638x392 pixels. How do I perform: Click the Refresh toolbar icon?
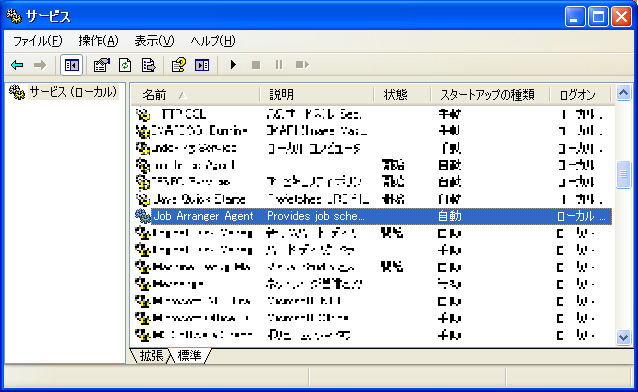coord(125,65)
